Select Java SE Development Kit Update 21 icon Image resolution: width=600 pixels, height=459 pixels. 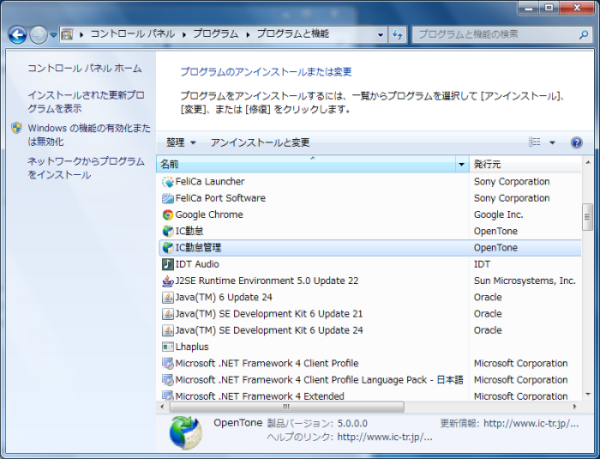tap(168, 314)
